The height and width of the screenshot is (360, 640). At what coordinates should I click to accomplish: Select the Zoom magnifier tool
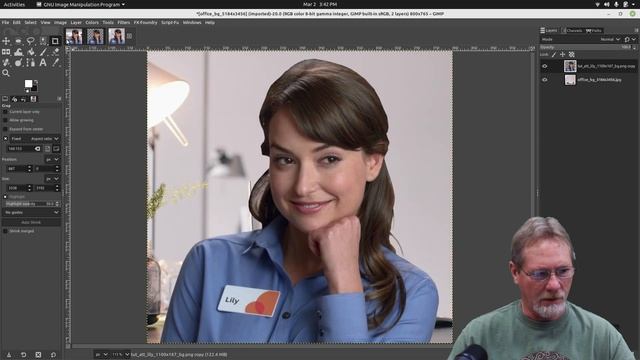[6, 73]
